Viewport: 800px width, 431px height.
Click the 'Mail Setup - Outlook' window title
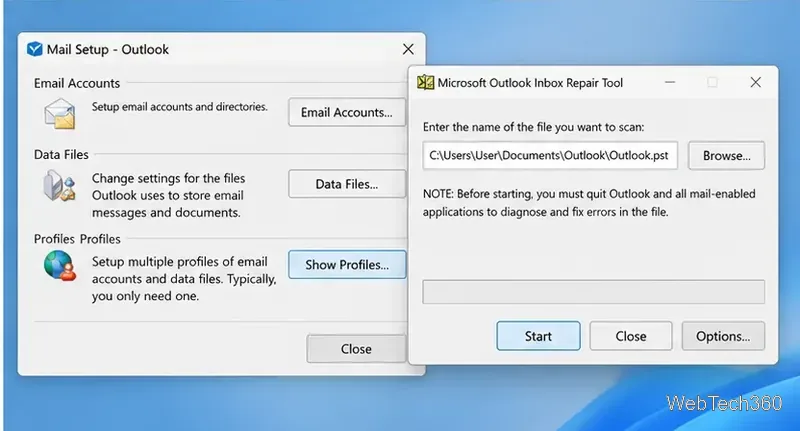click(x=108, y=49)
